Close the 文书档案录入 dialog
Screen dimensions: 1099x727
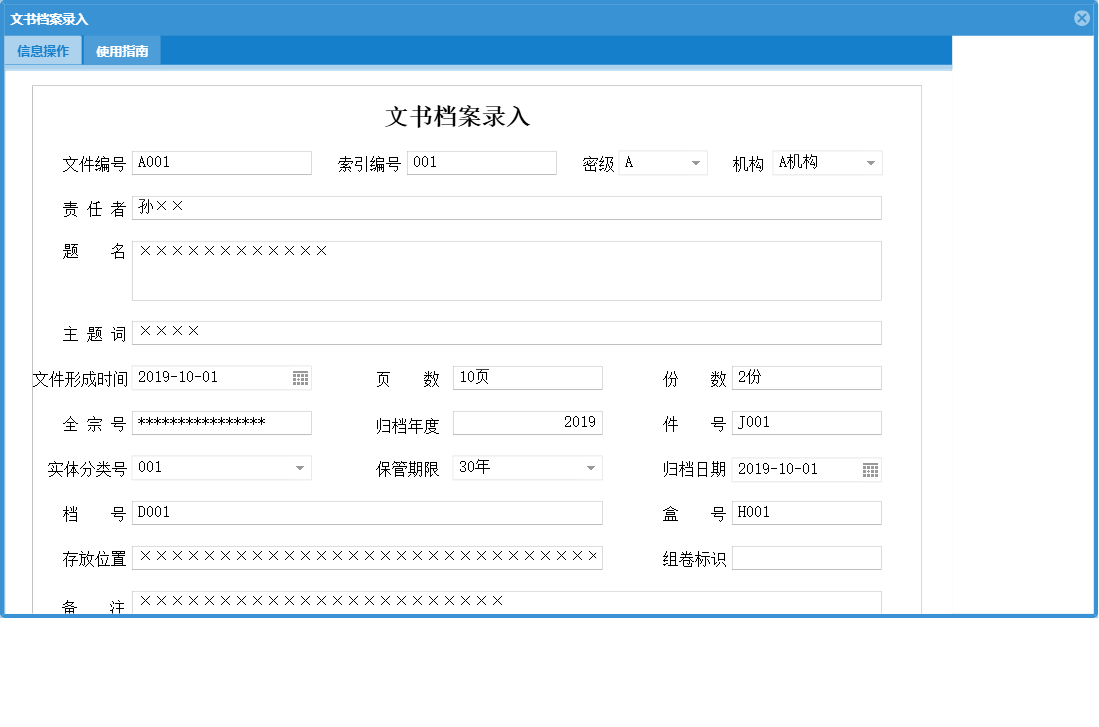[1082, 17]
